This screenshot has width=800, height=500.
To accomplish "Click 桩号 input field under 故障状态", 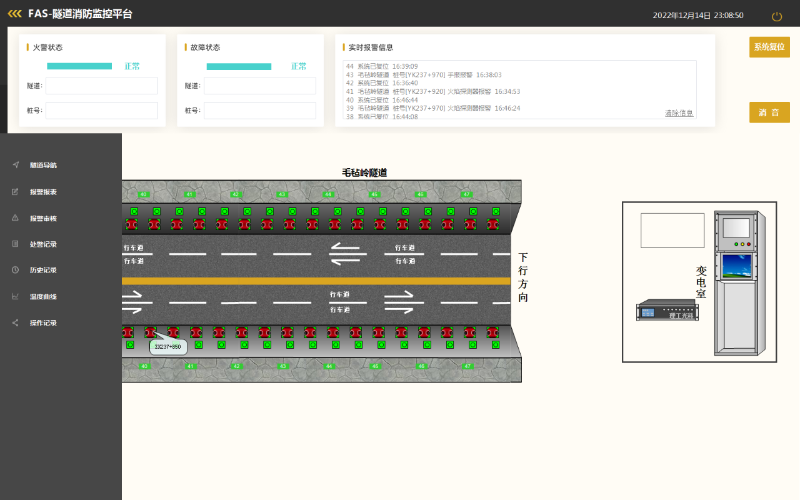I will tap(260, 111).
